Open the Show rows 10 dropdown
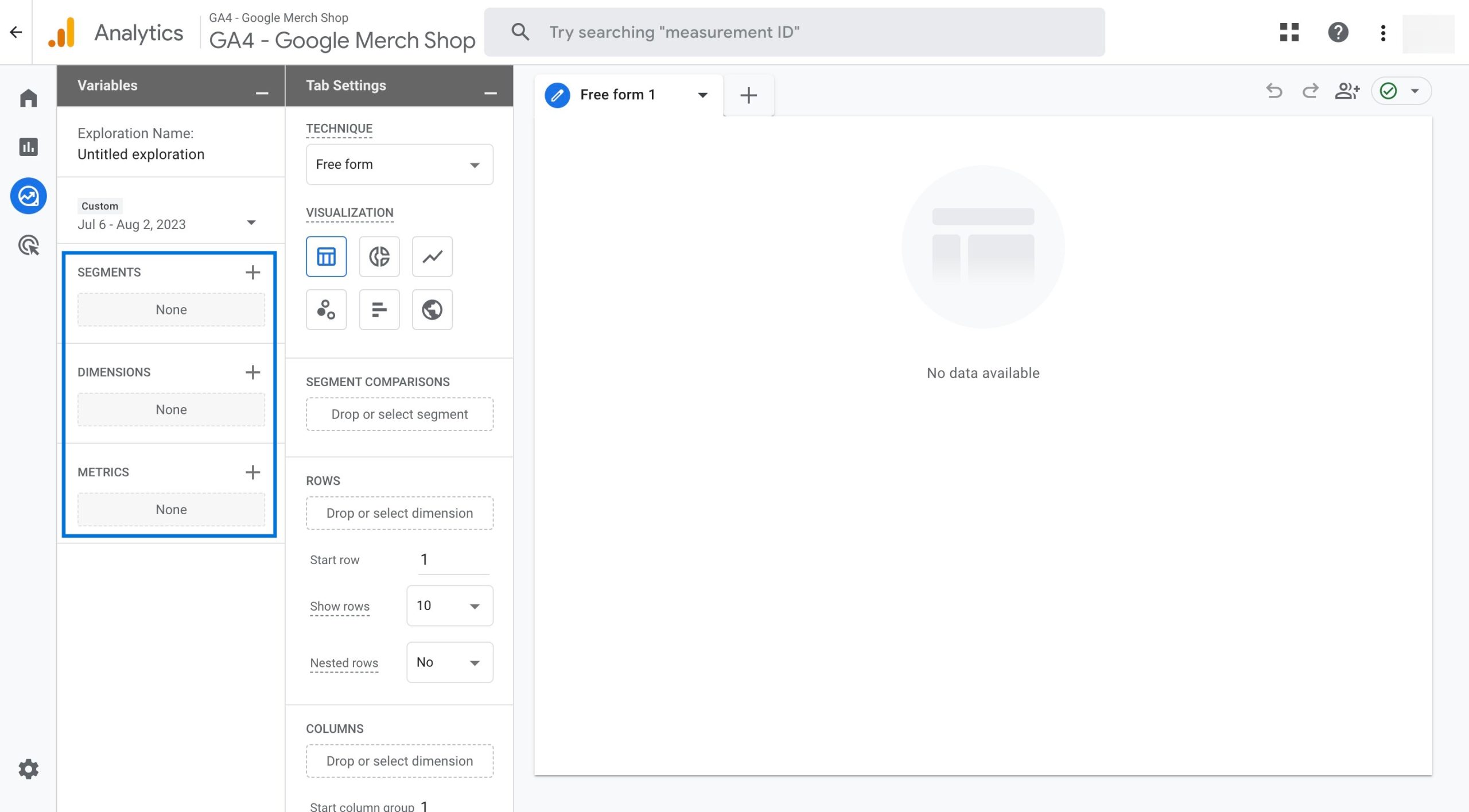Screen dimensions: 1469x812 tap(449, 606)
